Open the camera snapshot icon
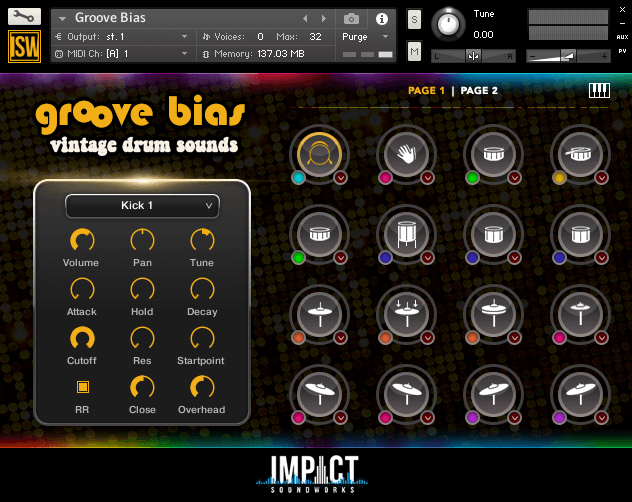Image resolution: width=632 pixels, height=502 pixels. coord(351,19)
